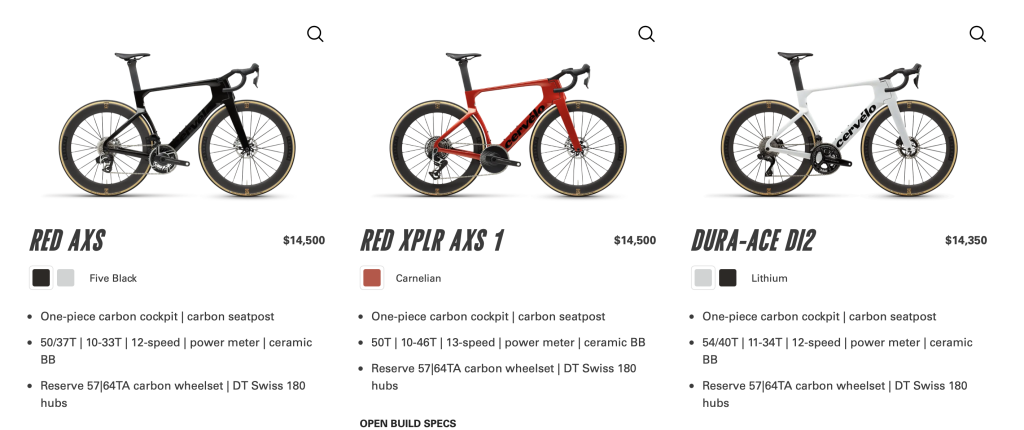The width and height of the screenshot is (1024, 430).
Task: Open the black Red AXS bike photo
Action: point(176,125)
